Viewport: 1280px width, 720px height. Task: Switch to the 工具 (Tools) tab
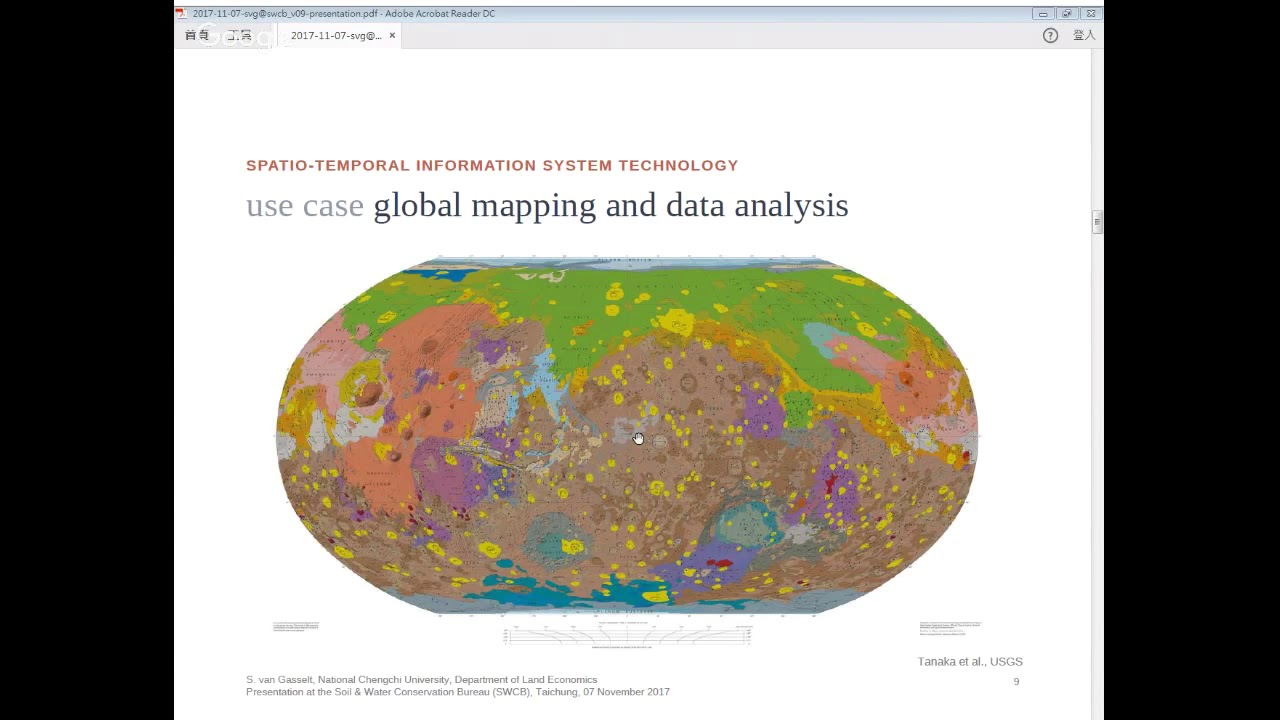click(x=239, y=35)
